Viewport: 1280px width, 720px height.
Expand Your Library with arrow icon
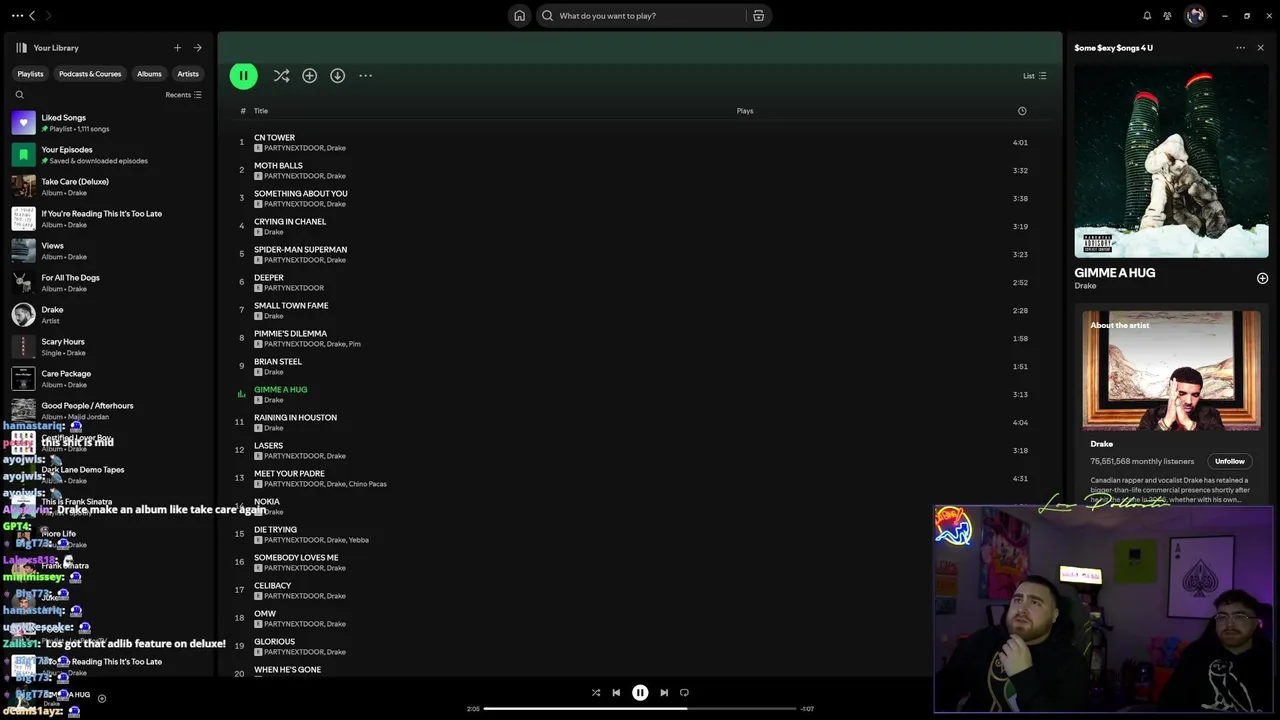coord(197,48)
